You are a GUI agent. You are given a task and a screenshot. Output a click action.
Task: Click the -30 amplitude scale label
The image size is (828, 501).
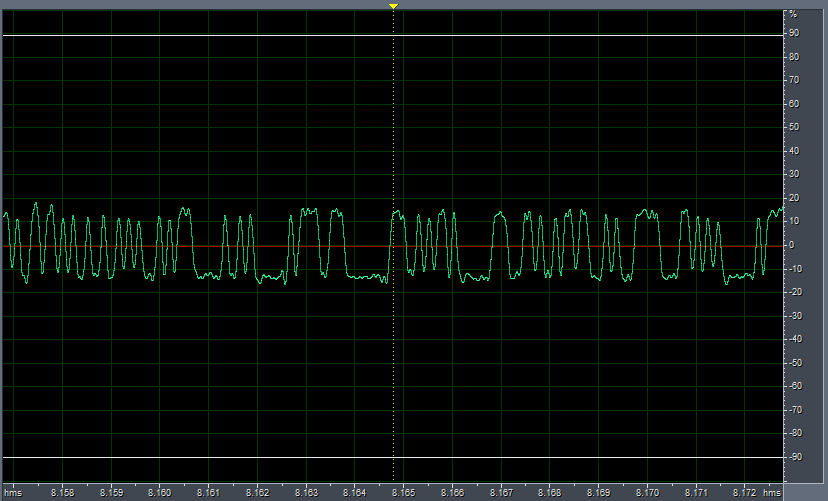[x=795, y=316]
